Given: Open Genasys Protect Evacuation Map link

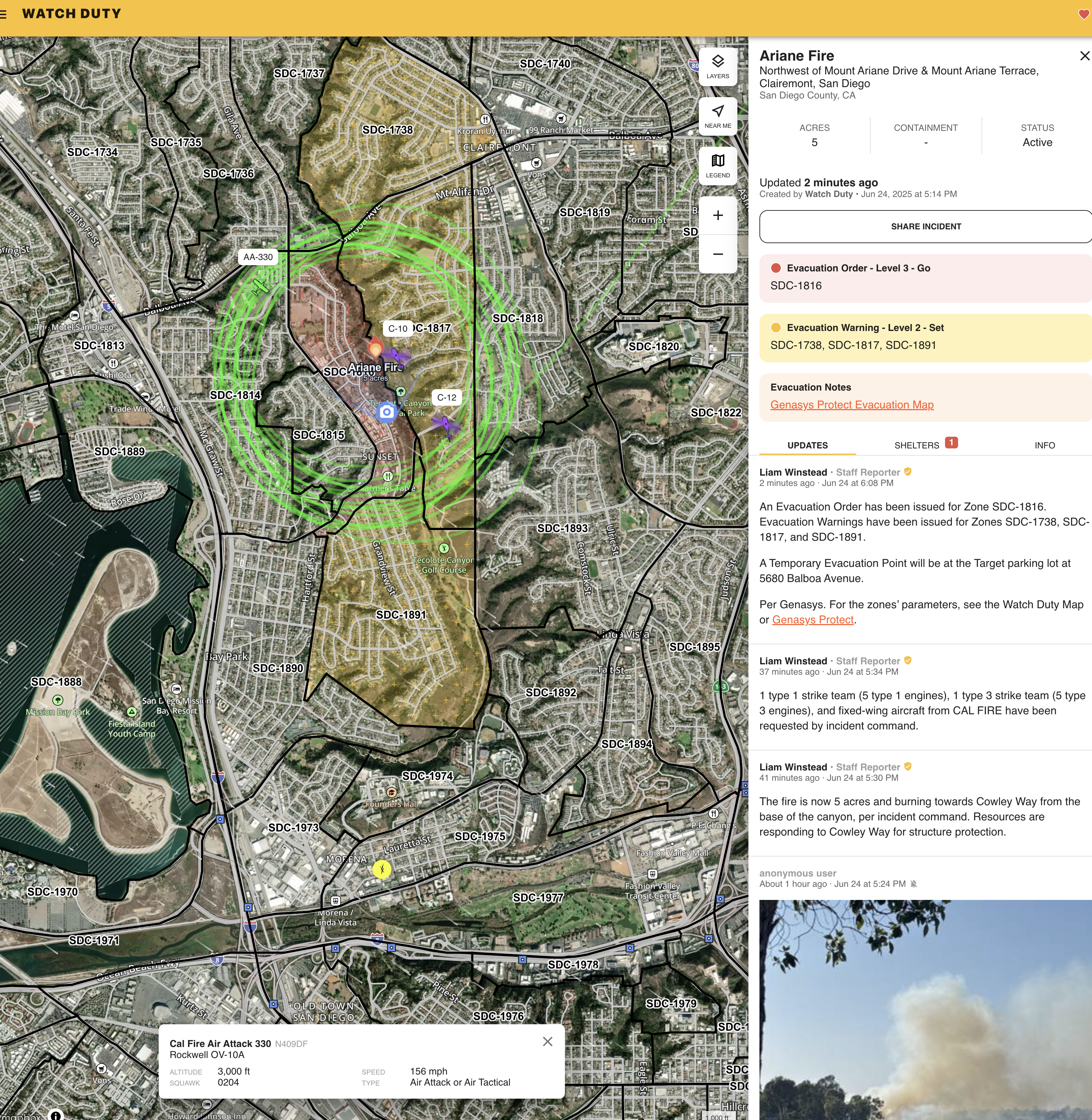Looking at the screenshot, I should click(852, 405).
